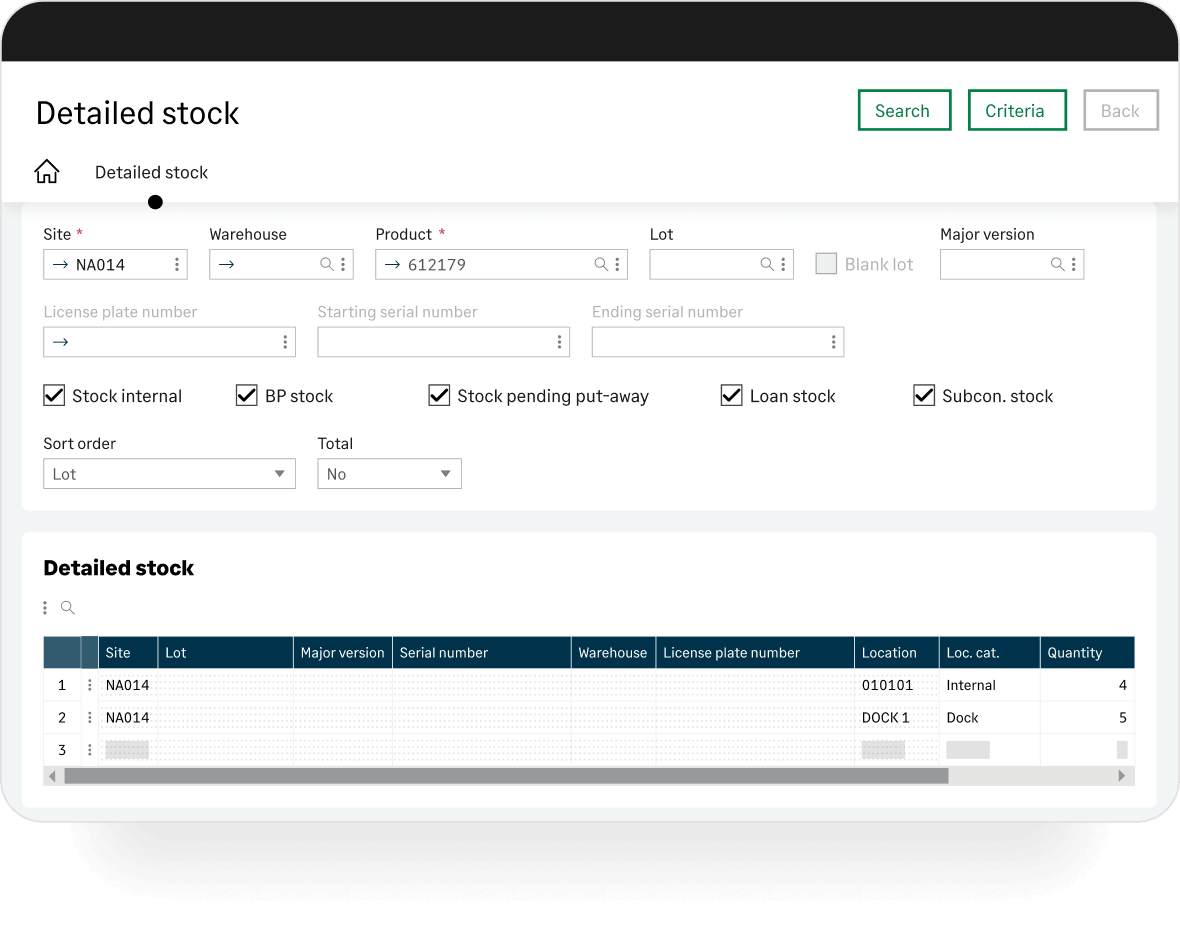Open License plate number actions menu
The width and height of the screenshot is (1180, 939).
point(285,342)
